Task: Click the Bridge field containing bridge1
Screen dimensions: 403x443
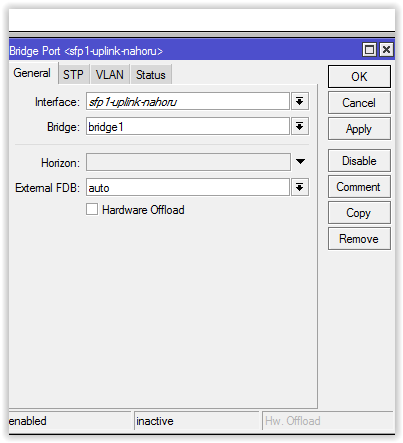Action: point(188,126)
